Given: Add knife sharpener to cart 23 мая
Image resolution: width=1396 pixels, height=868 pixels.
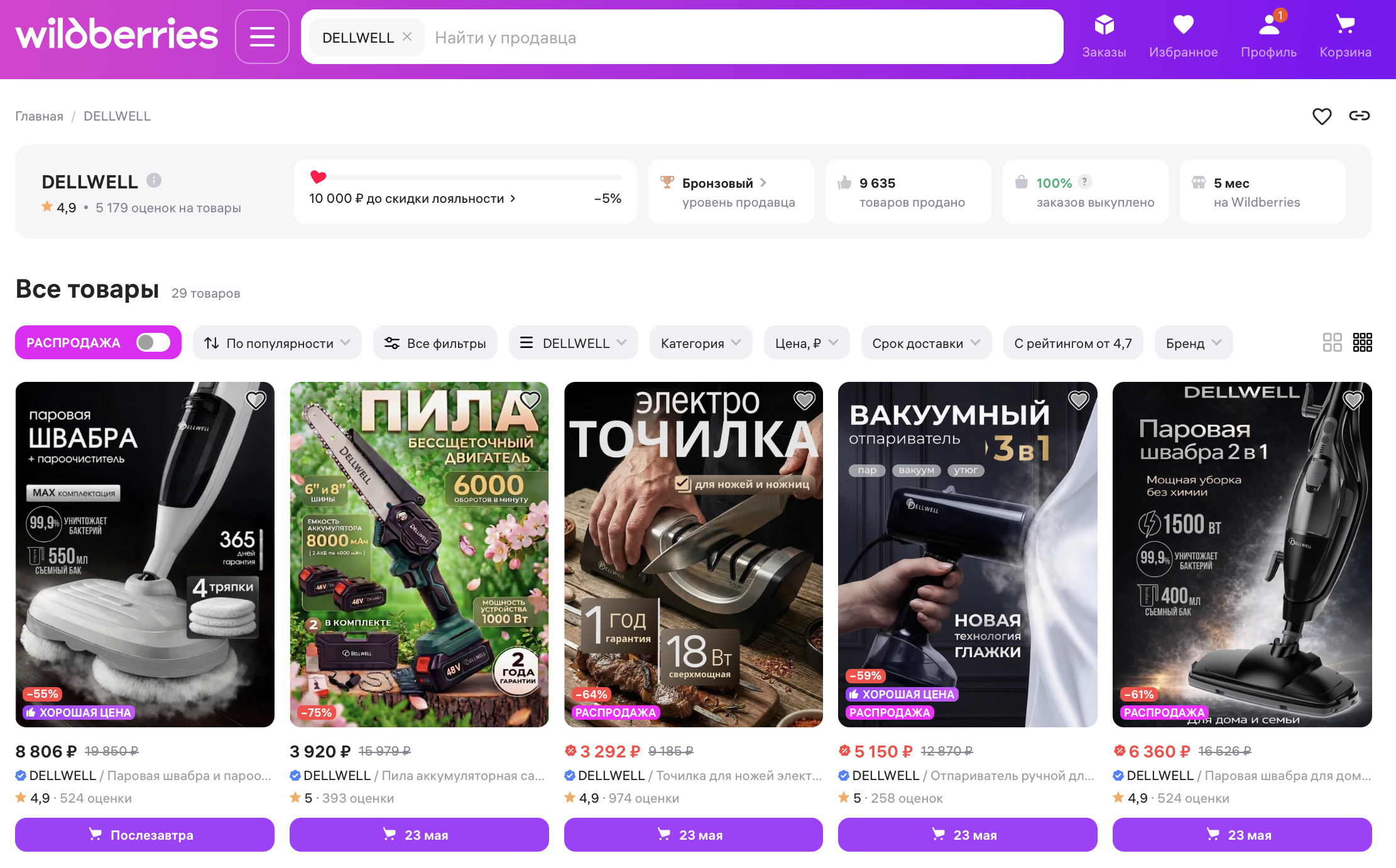Looking at the screenshot, I should coord(694,835).
